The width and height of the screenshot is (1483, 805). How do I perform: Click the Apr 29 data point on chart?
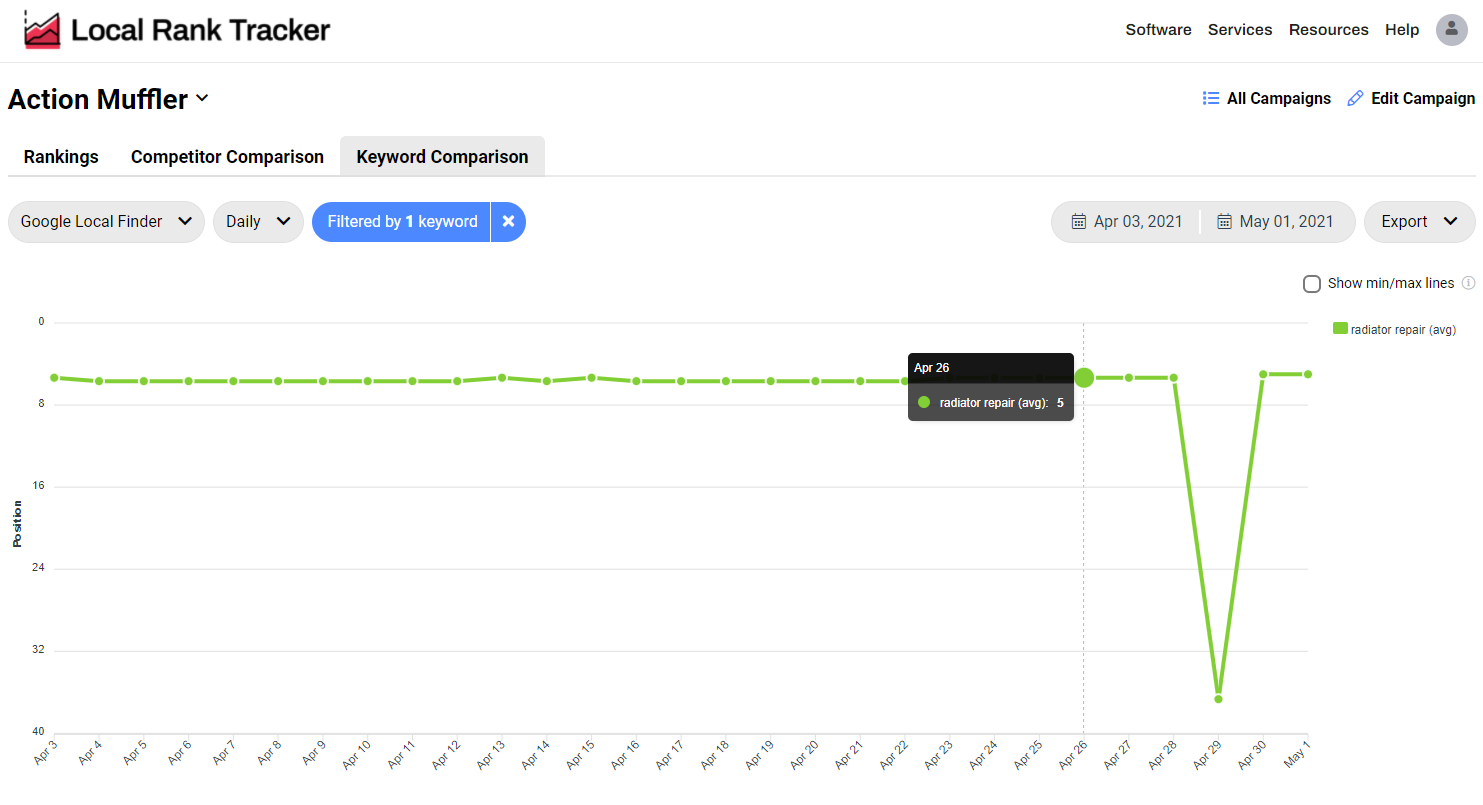tap(1218, 699)
